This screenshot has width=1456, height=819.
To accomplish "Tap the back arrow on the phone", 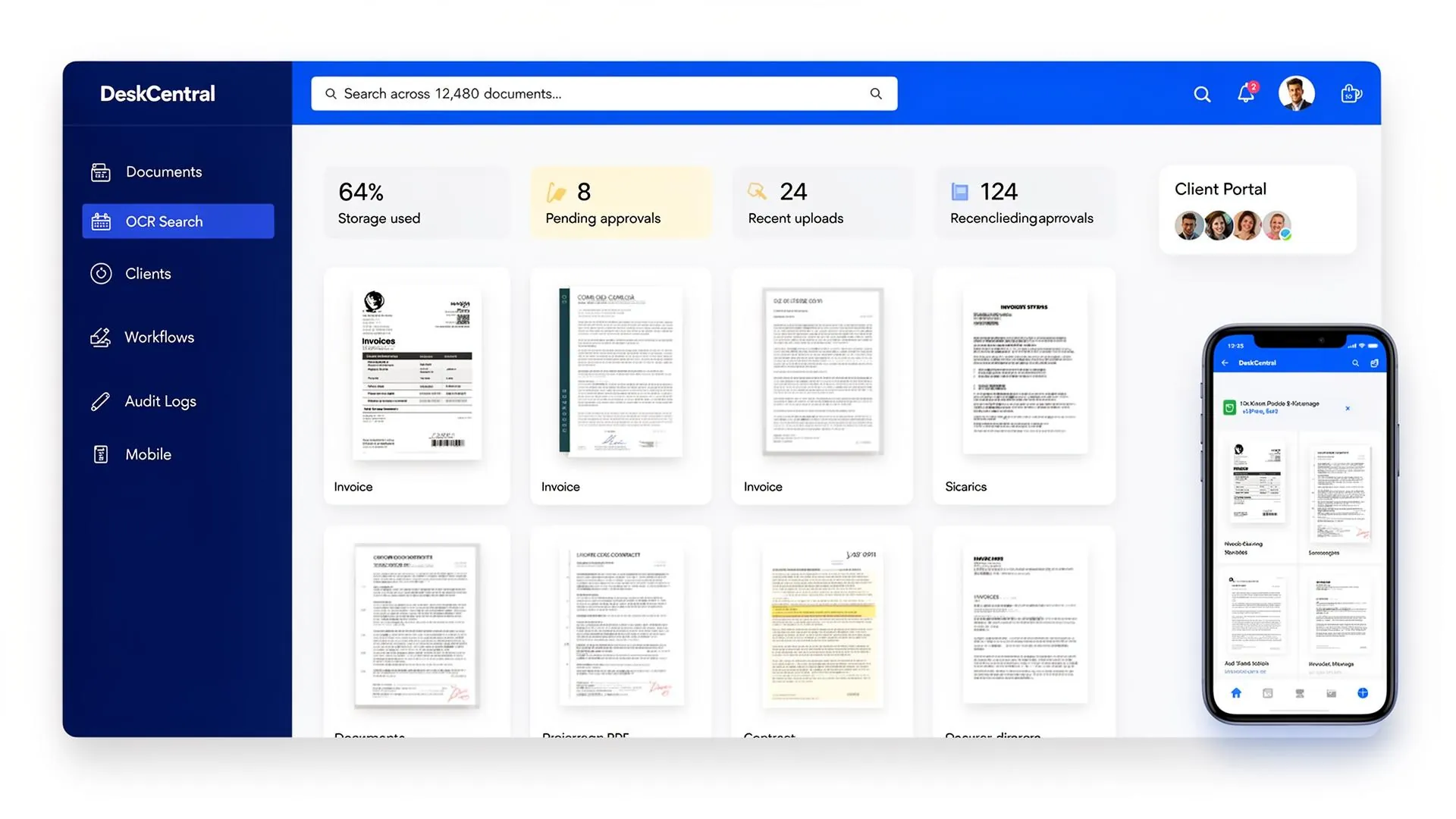I will (1225, 363).
